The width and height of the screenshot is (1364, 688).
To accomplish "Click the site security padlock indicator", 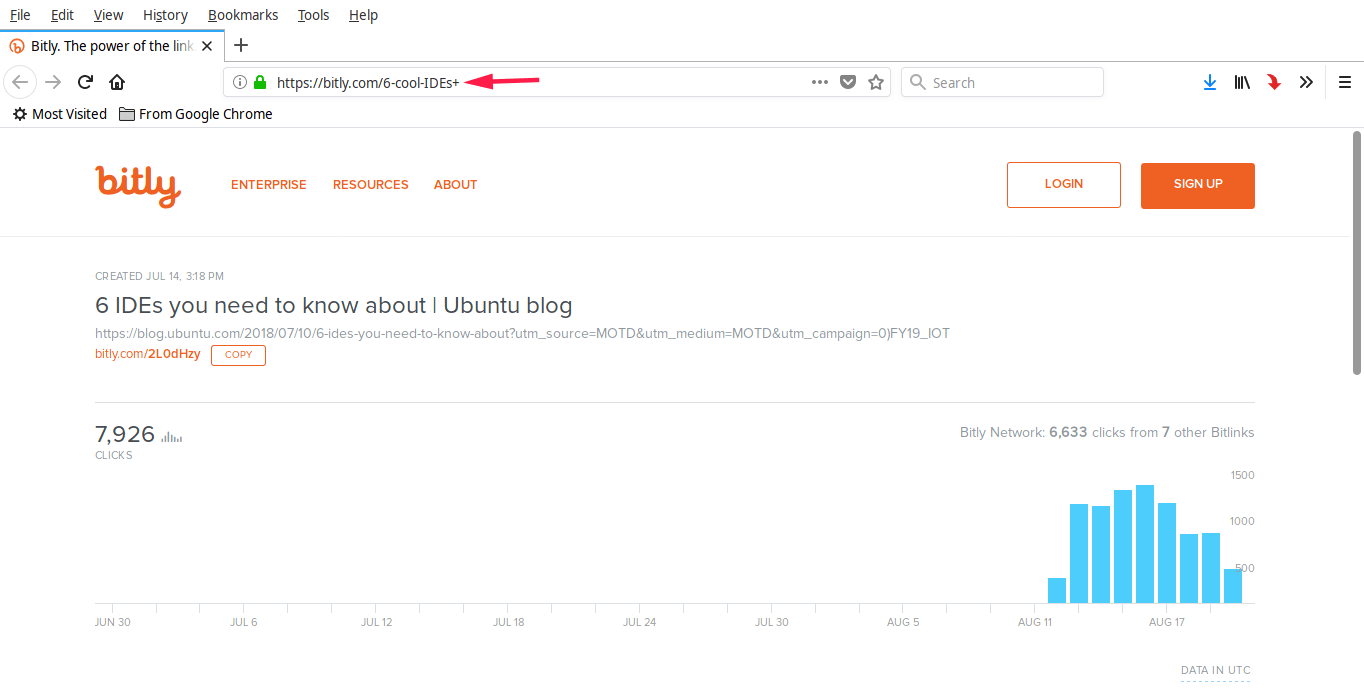I will click(258, 82).
